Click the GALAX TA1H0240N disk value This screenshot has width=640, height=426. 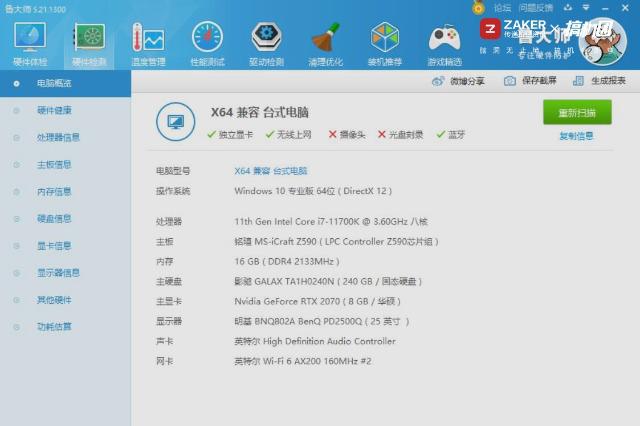pyautogui.click(x=328, y=282)
